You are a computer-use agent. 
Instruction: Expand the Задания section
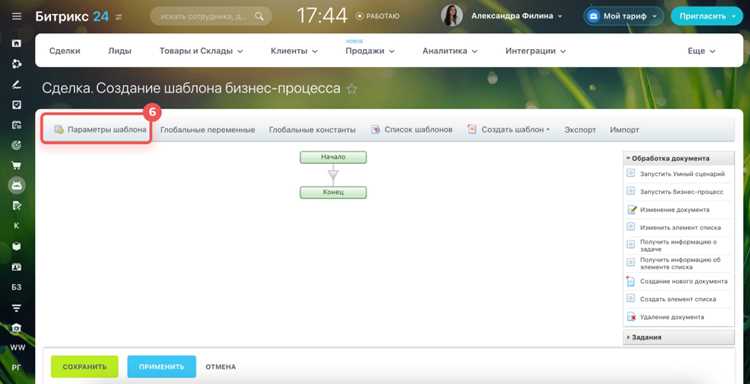[x=678, y=337]
